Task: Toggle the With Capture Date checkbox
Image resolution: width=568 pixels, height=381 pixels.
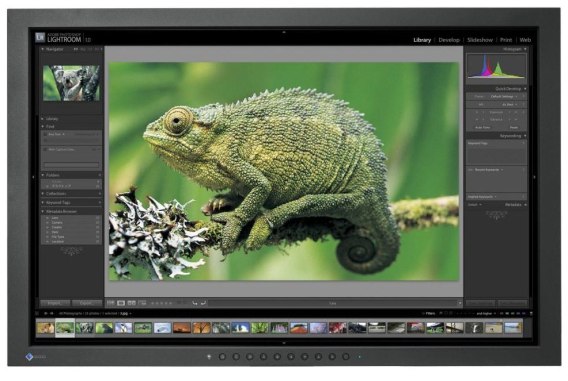Action: click(x=45, y=149)
